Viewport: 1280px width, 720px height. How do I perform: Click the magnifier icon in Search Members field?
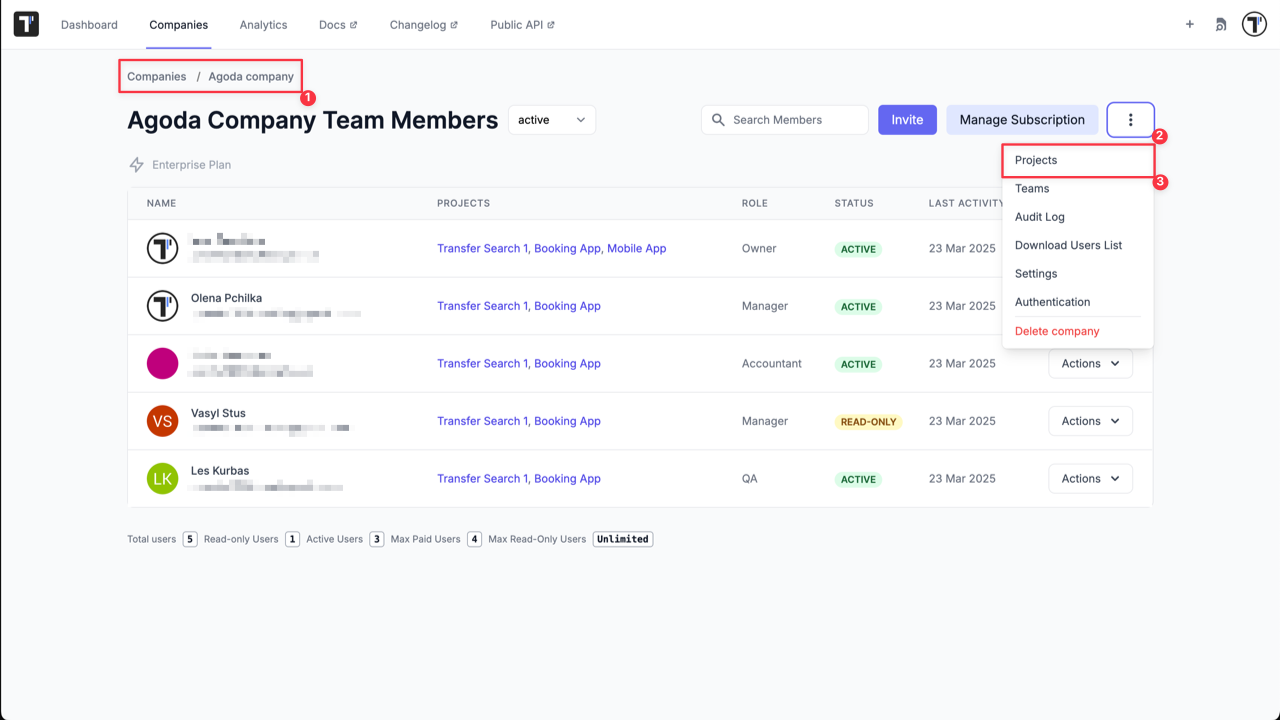click(717, 119)
